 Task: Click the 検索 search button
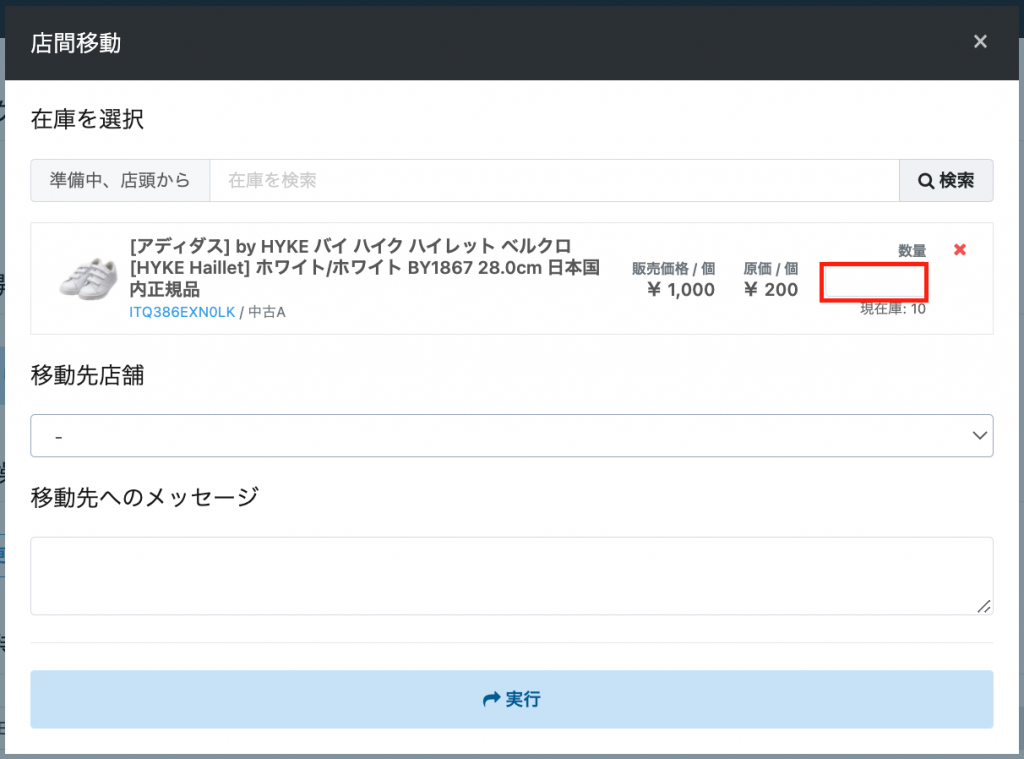[946, 180]
